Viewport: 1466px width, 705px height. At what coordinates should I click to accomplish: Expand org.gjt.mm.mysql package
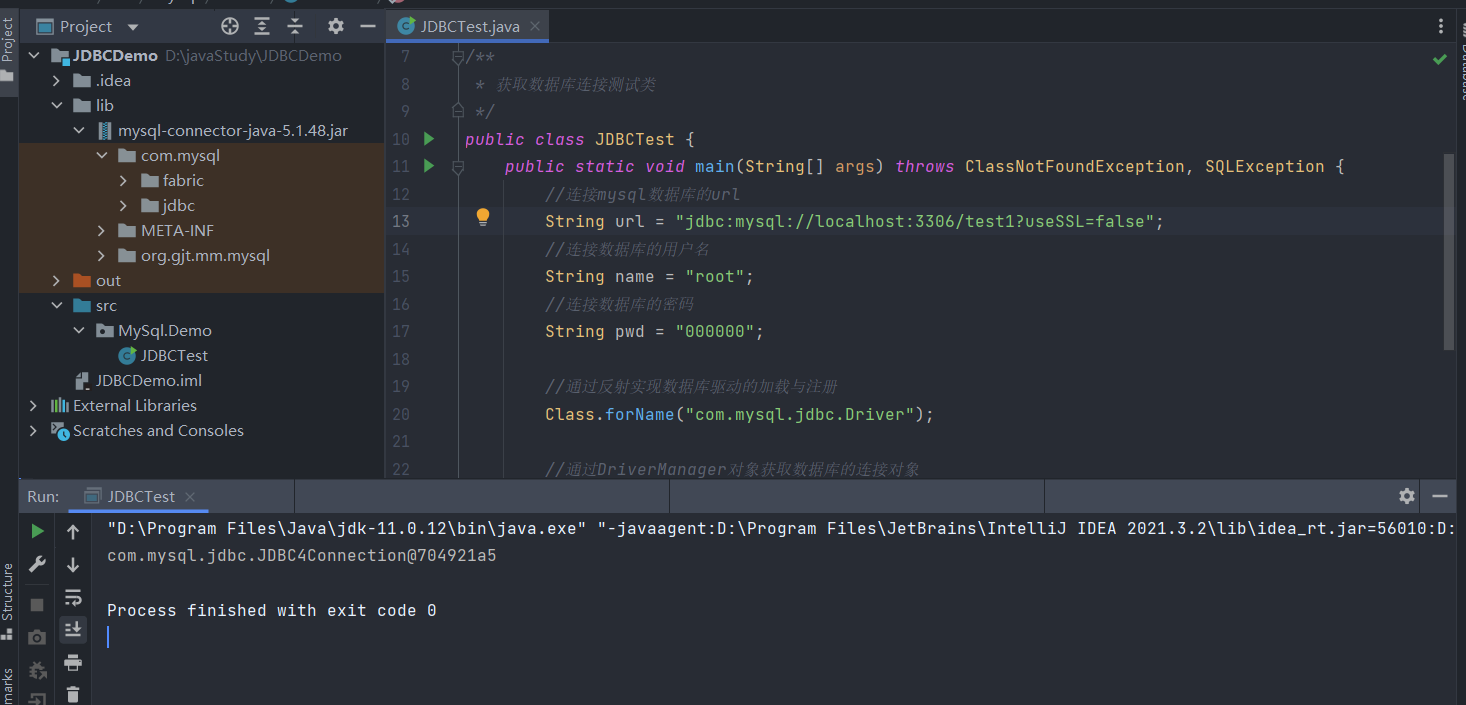101,256
